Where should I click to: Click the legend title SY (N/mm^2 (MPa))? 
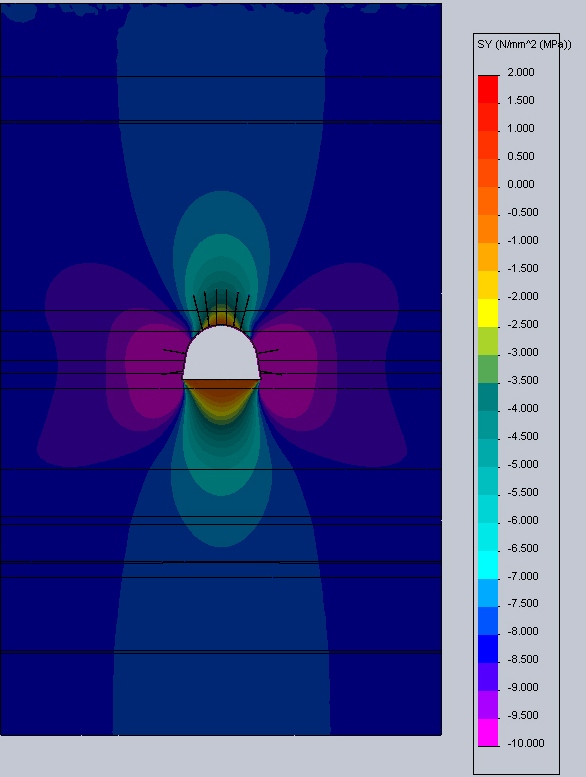(524, 45)
